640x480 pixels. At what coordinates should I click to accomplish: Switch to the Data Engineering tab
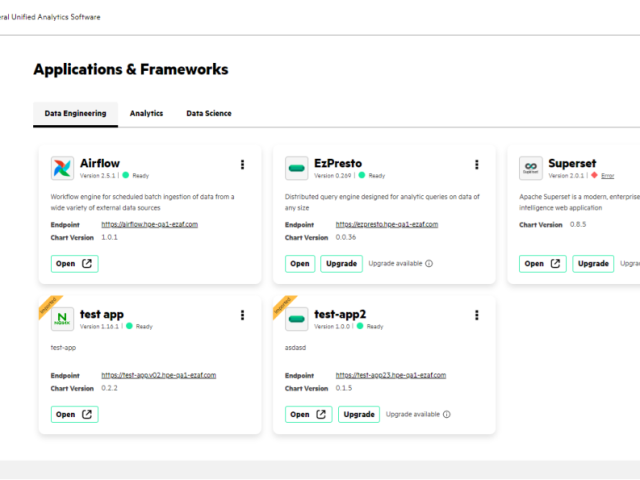click(76, 114)
